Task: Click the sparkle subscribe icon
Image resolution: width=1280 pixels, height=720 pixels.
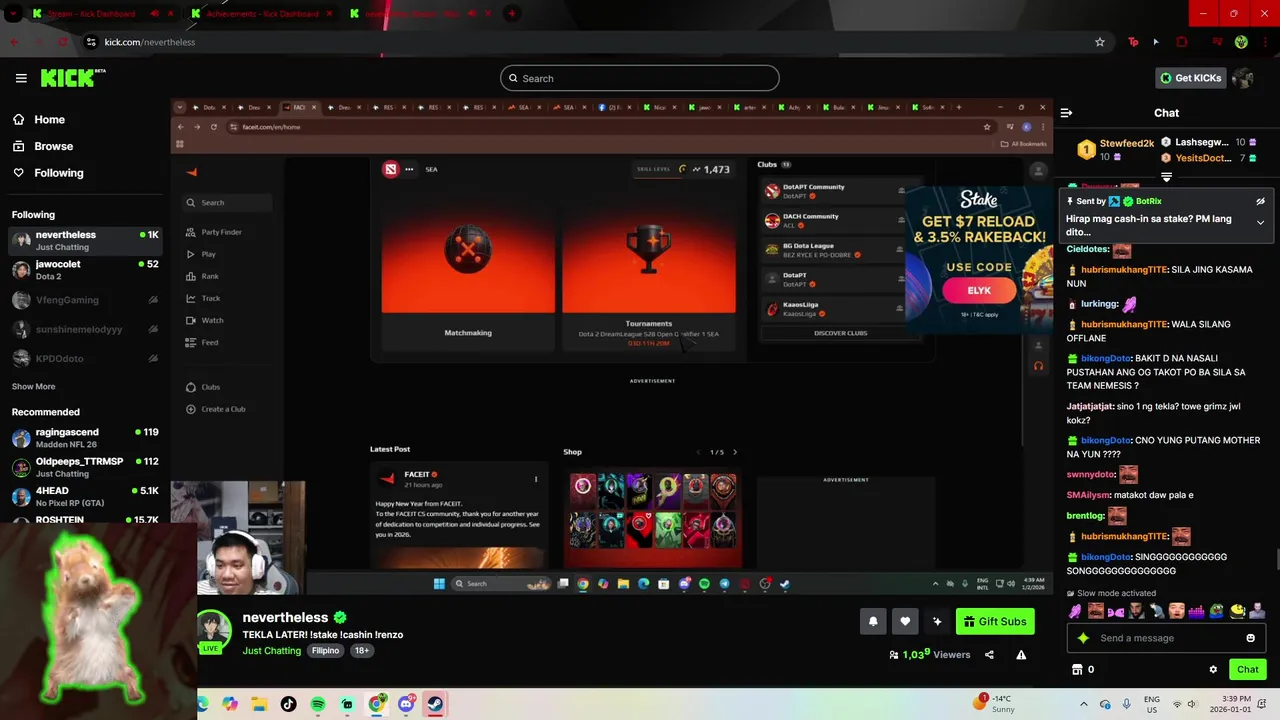Action: (x=937, y=621)
